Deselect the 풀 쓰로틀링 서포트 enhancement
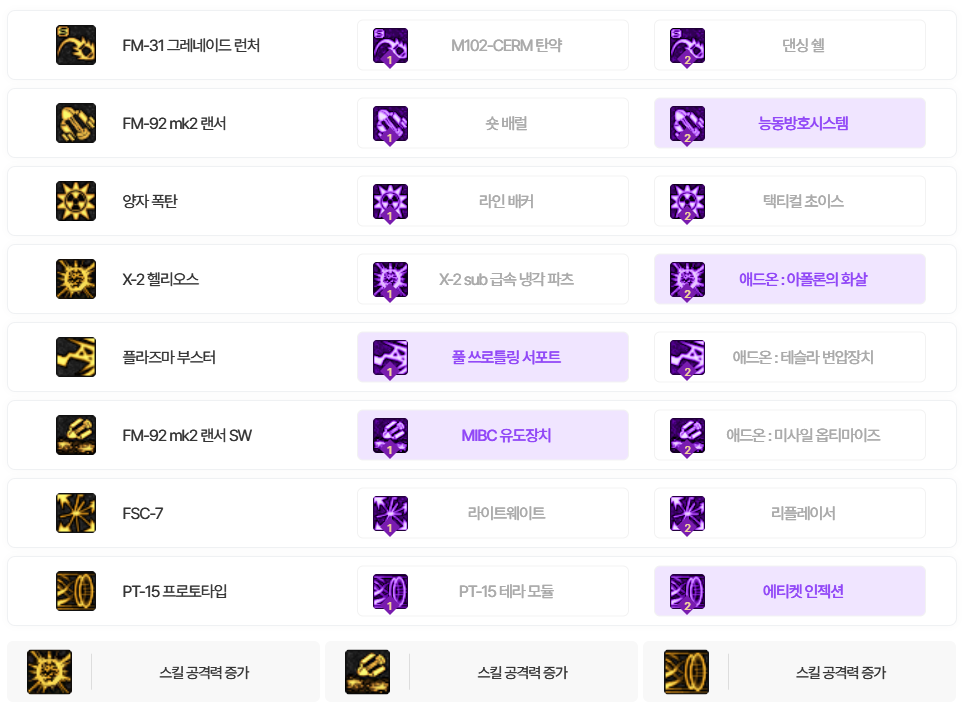Screen dimensions: 965x715 [493, 357]
